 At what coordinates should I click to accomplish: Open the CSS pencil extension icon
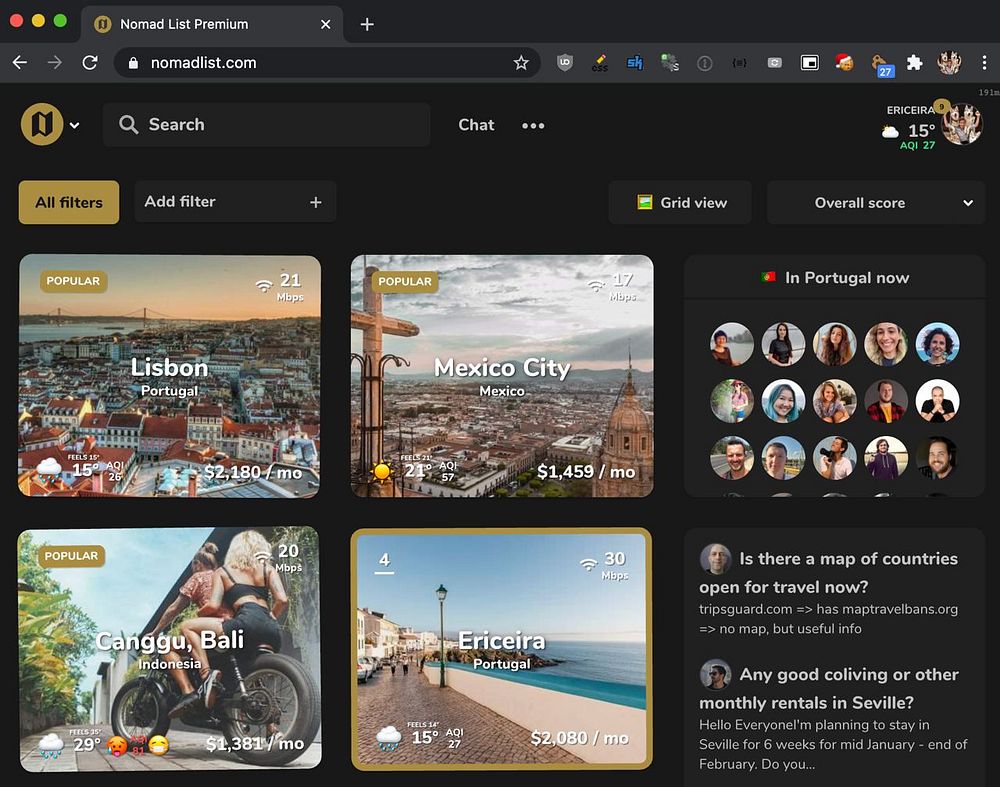[599, 63]
